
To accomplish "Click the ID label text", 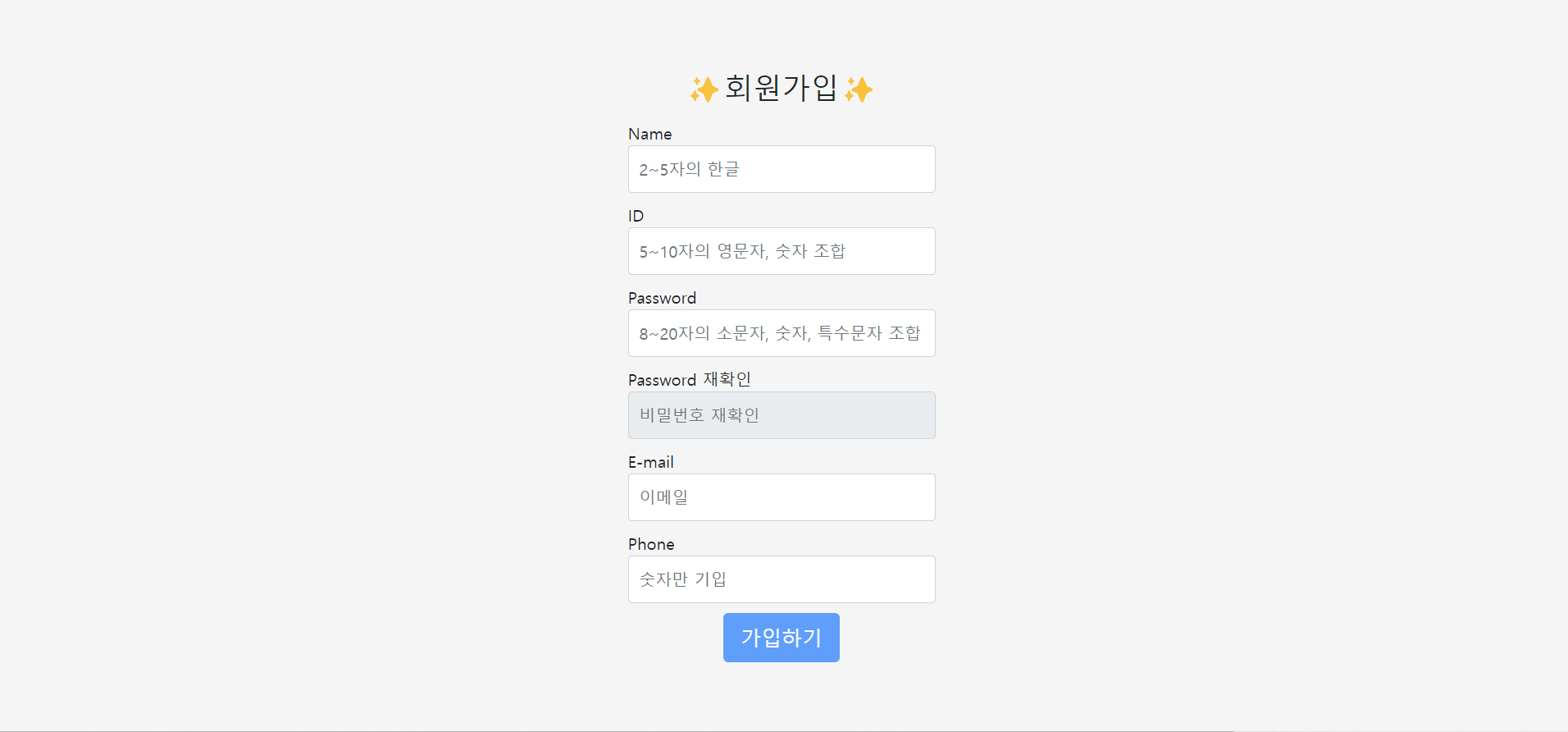I will (636, 216).
